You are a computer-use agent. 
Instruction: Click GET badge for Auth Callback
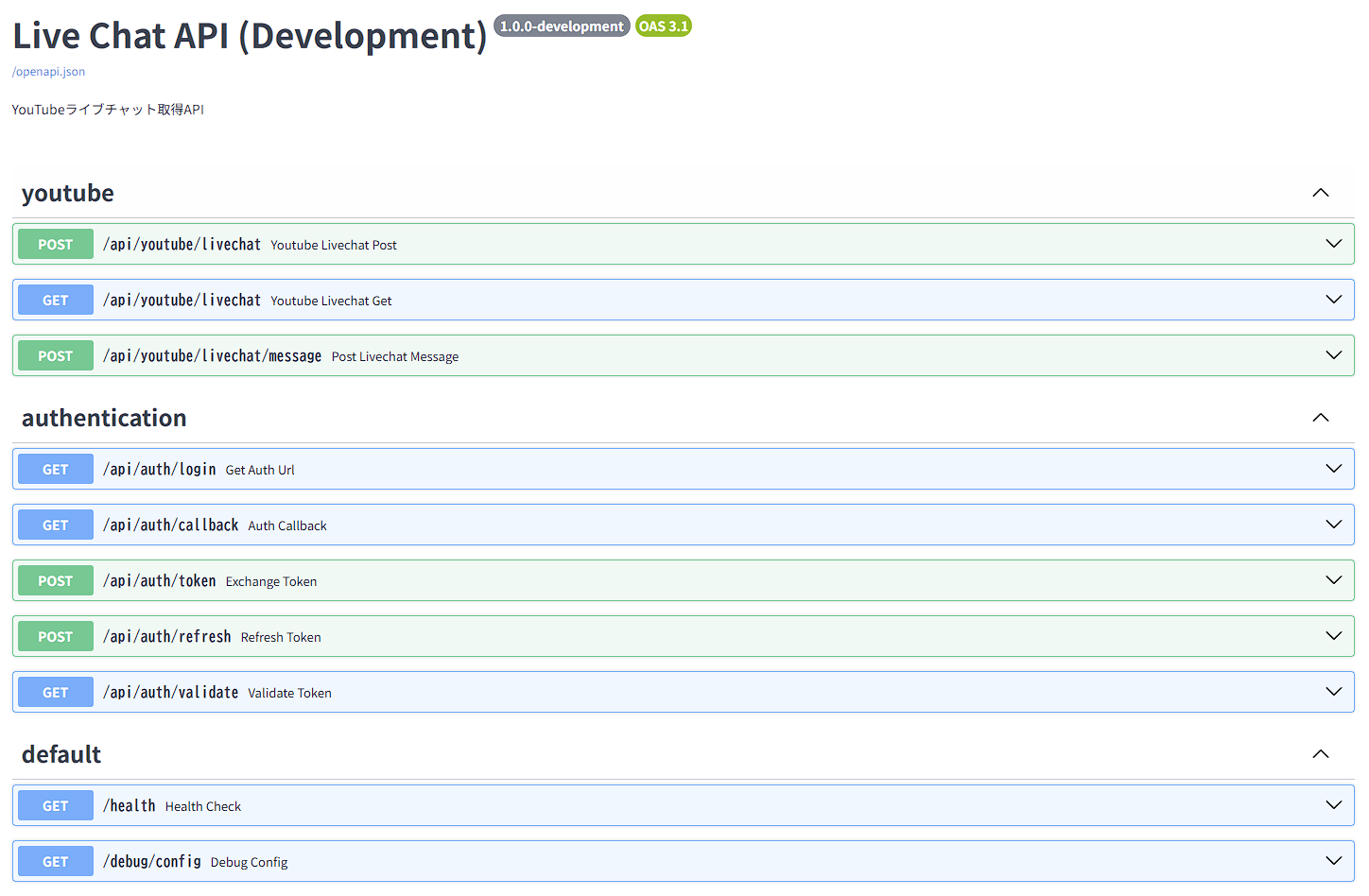pos(56,525)
